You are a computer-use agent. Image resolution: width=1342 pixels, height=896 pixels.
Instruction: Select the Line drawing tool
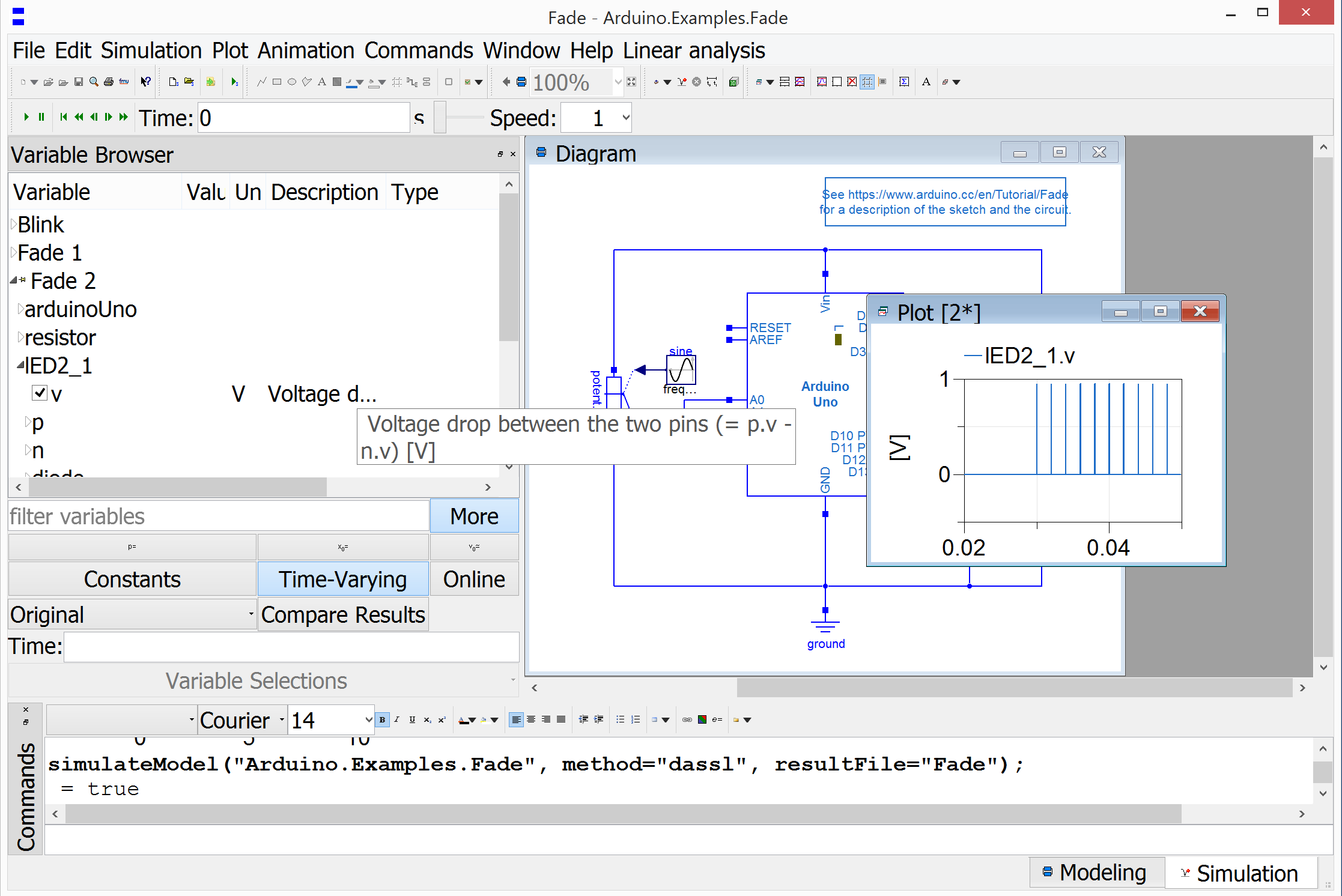pos(262,82)
